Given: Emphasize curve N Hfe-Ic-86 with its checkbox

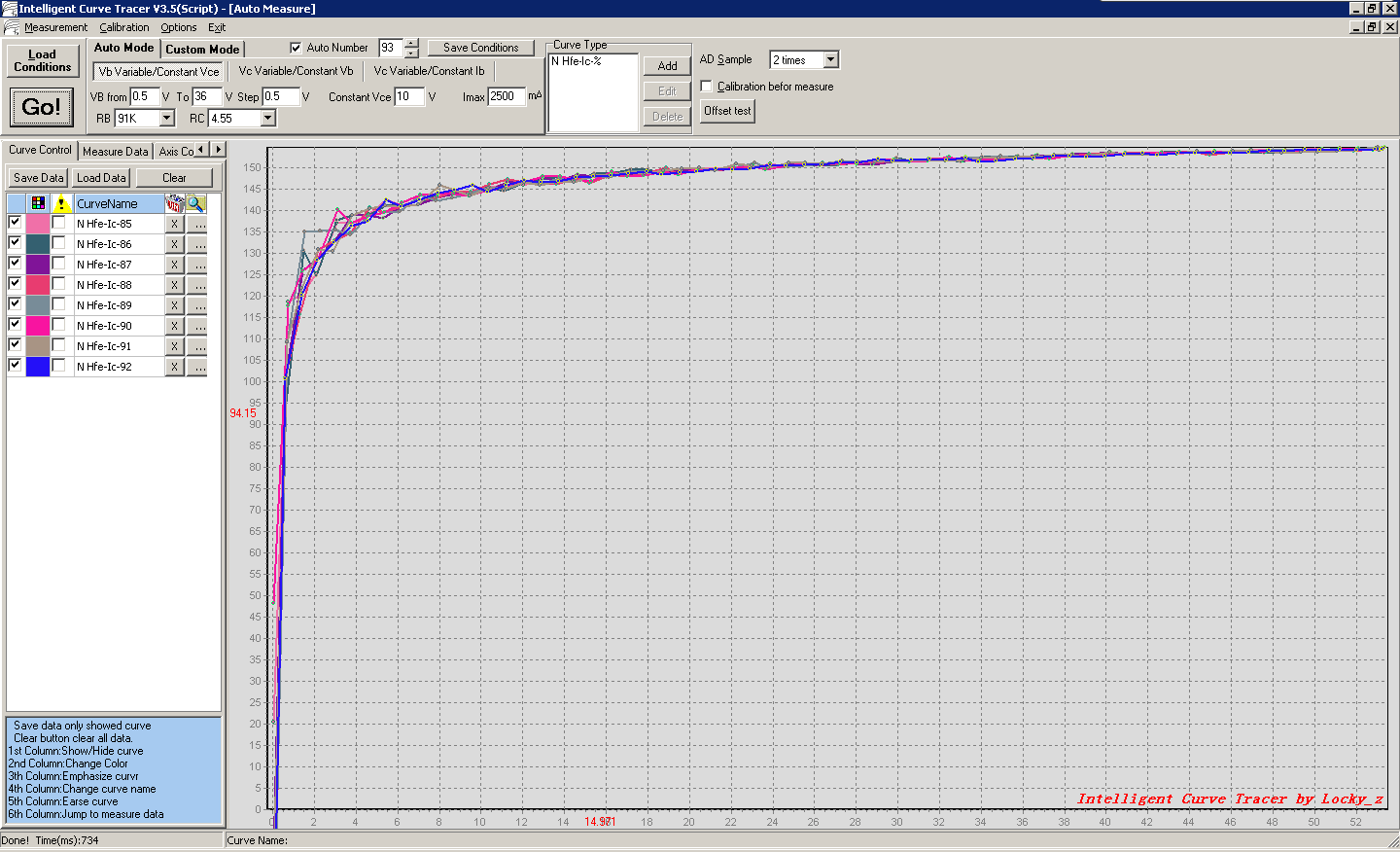Looking at the screenshot, I should tap(58, 243).
